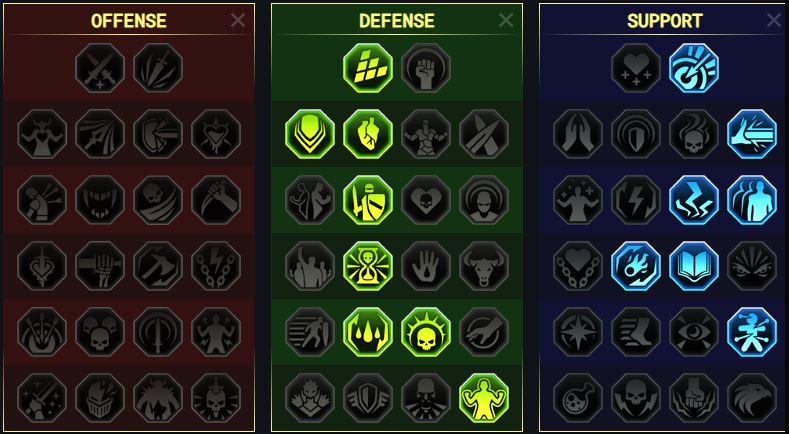Deselect the green skull sunburst mastery
Viewport: 789px width, 434px height.
click(x=426, y=332)
